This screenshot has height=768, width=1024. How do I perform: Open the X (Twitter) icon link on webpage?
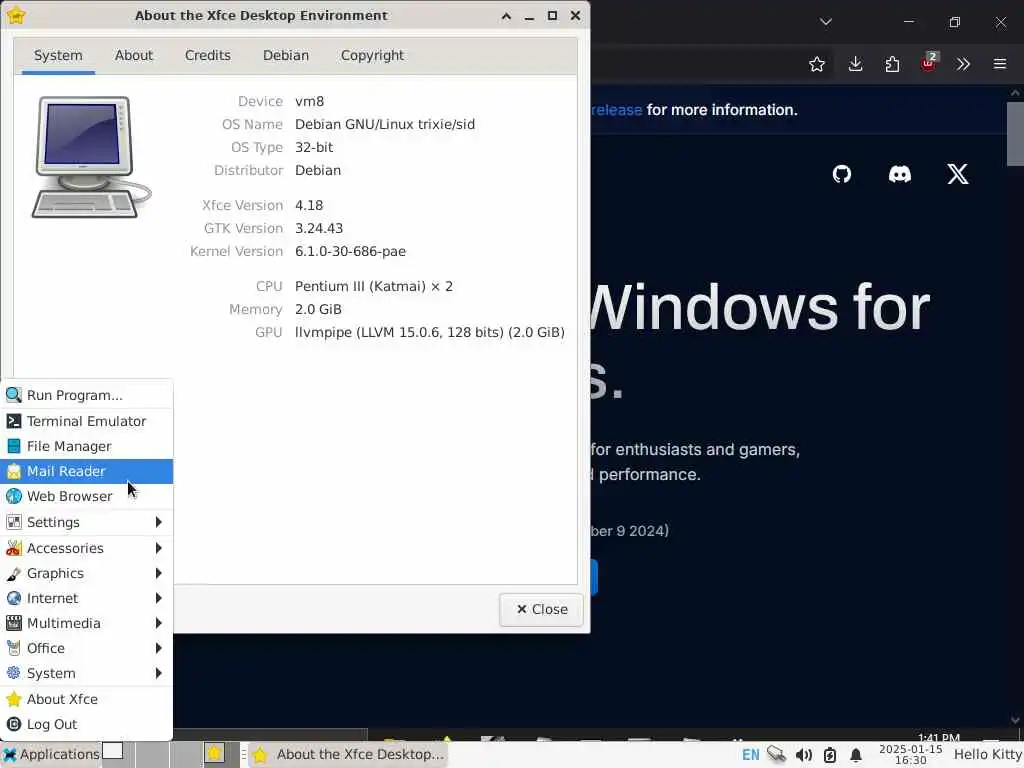click(957, 174)
